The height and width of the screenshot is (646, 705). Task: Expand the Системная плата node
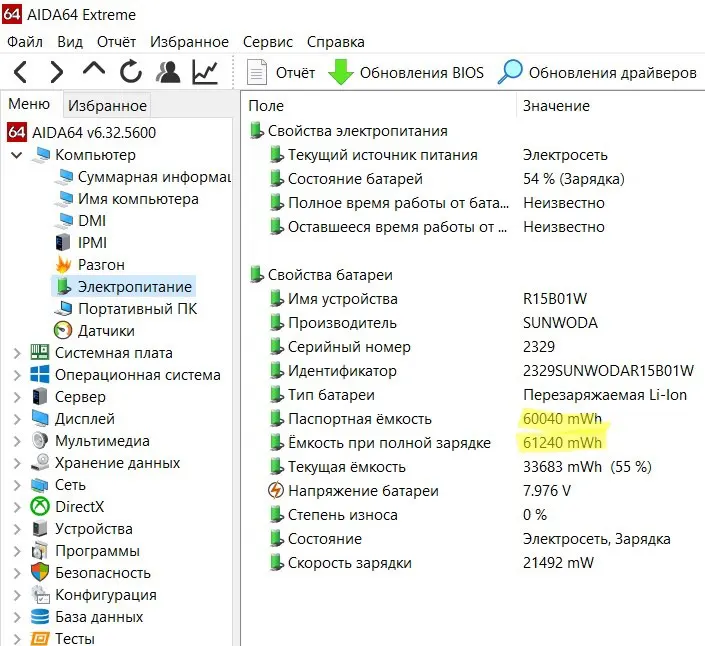click(17, 353)
